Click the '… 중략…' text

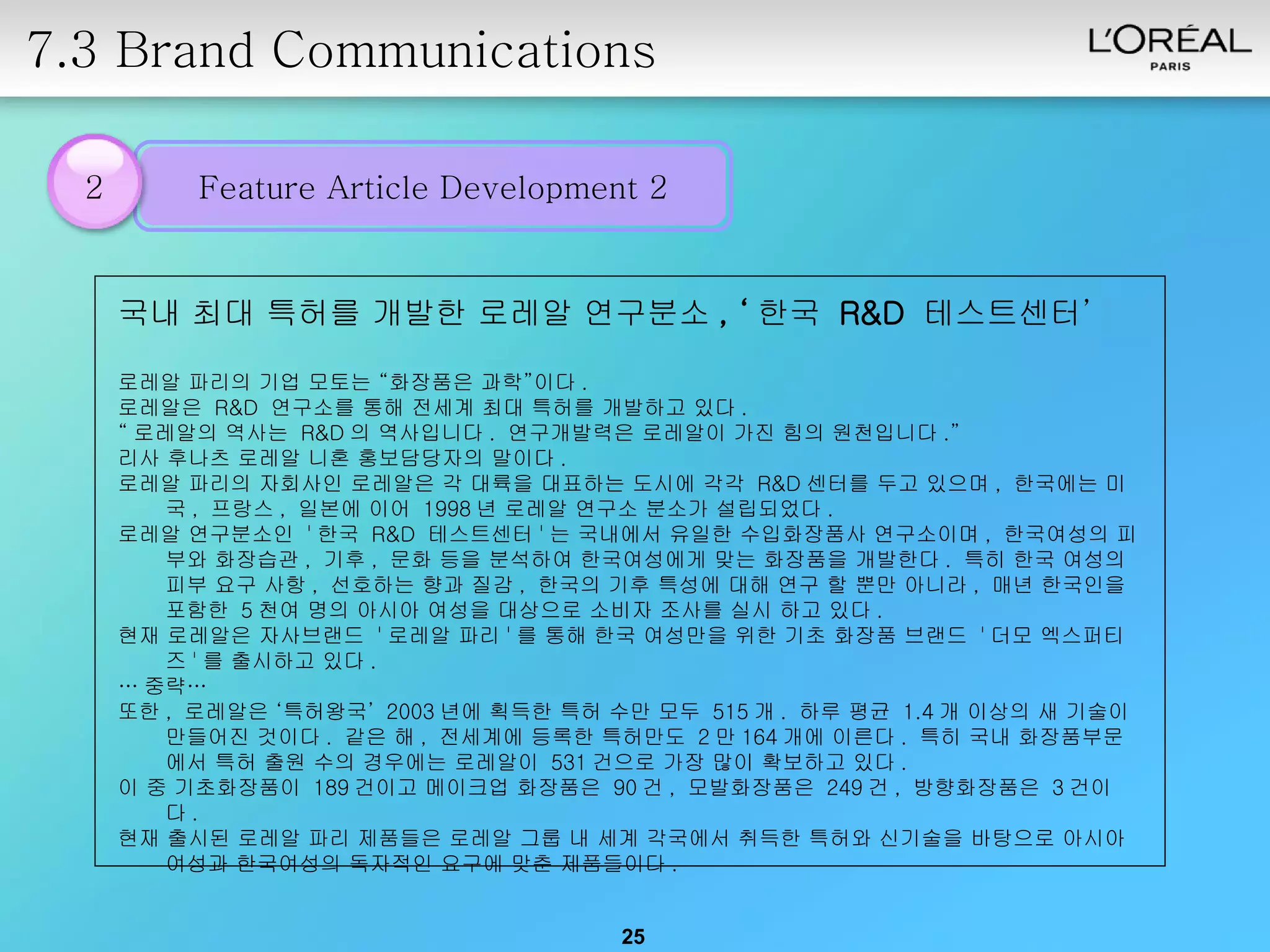(x=162, y=685)
